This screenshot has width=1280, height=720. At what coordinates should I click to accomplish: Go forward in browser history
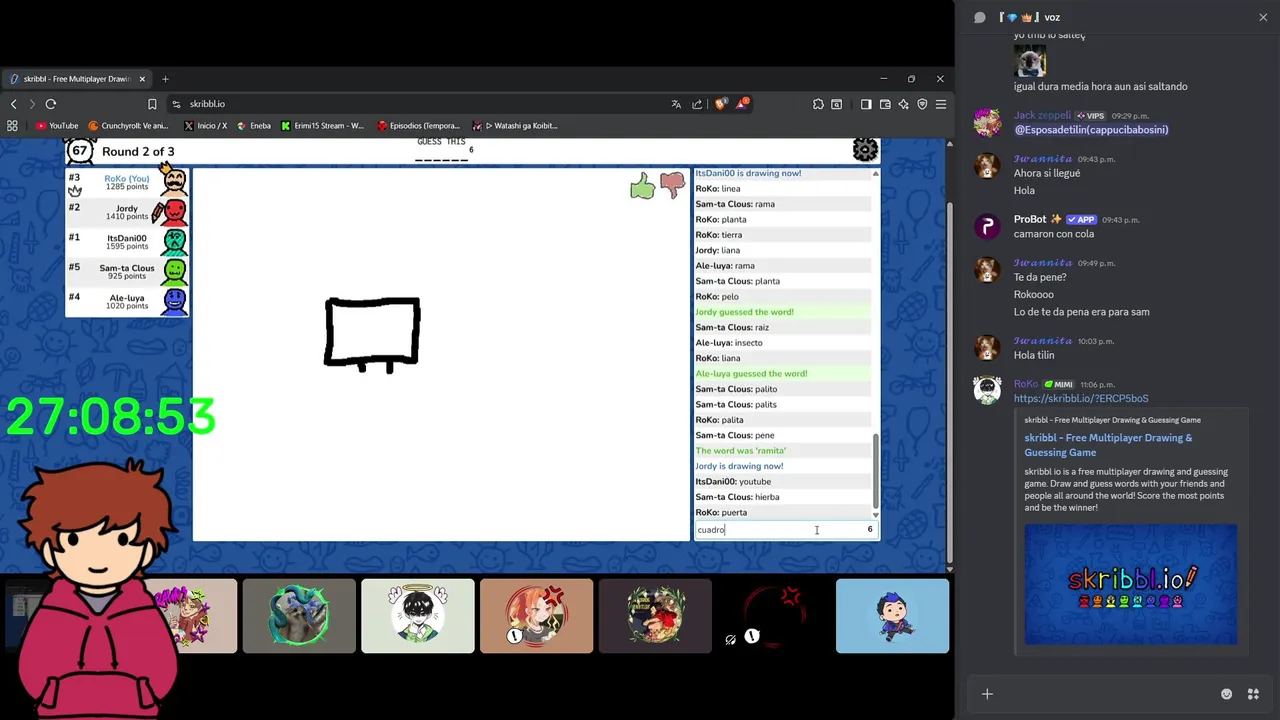click(x=32, y=104)
